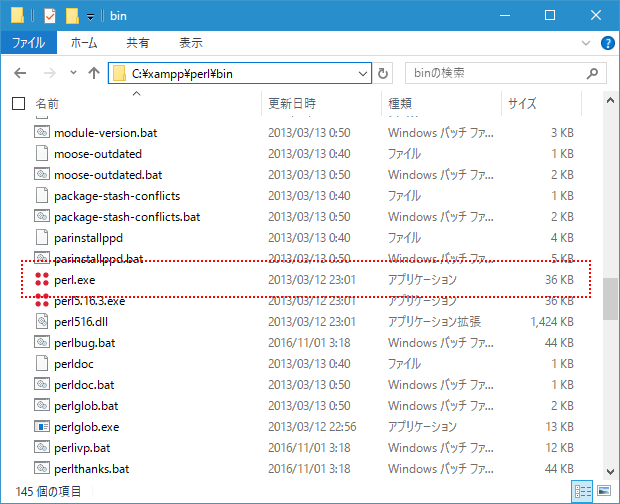This screenshot has width=620, height=504.
Task: Click the properties quick access icon
Action: pos(50,16)
